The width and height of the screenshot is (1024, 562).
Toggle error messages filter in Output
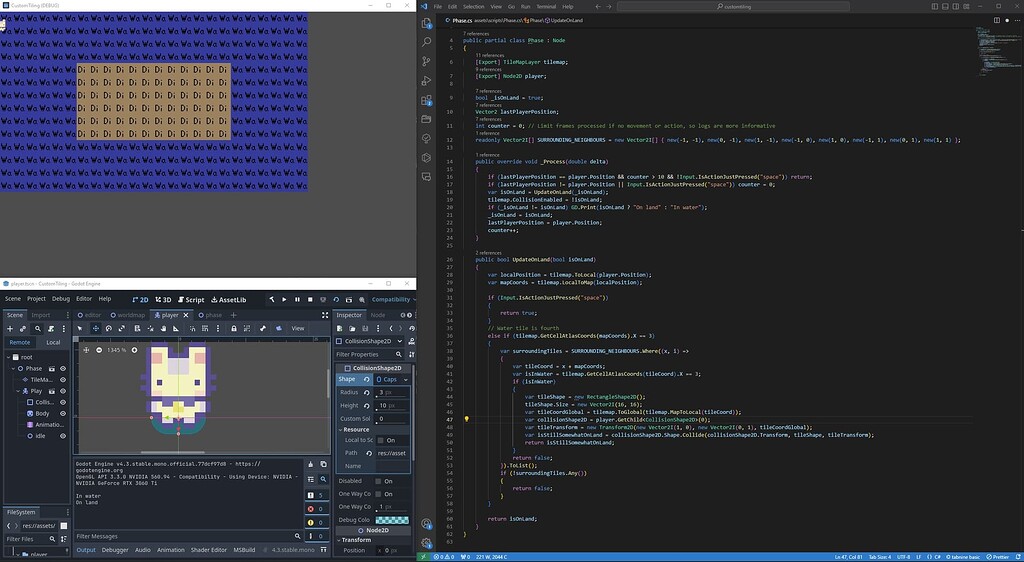click(x=315, y=509)
